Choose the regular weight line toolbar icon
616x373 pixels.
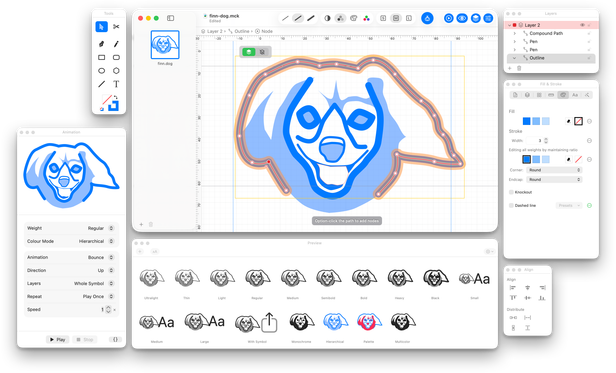pyautogui.click(x=298, y=18)
